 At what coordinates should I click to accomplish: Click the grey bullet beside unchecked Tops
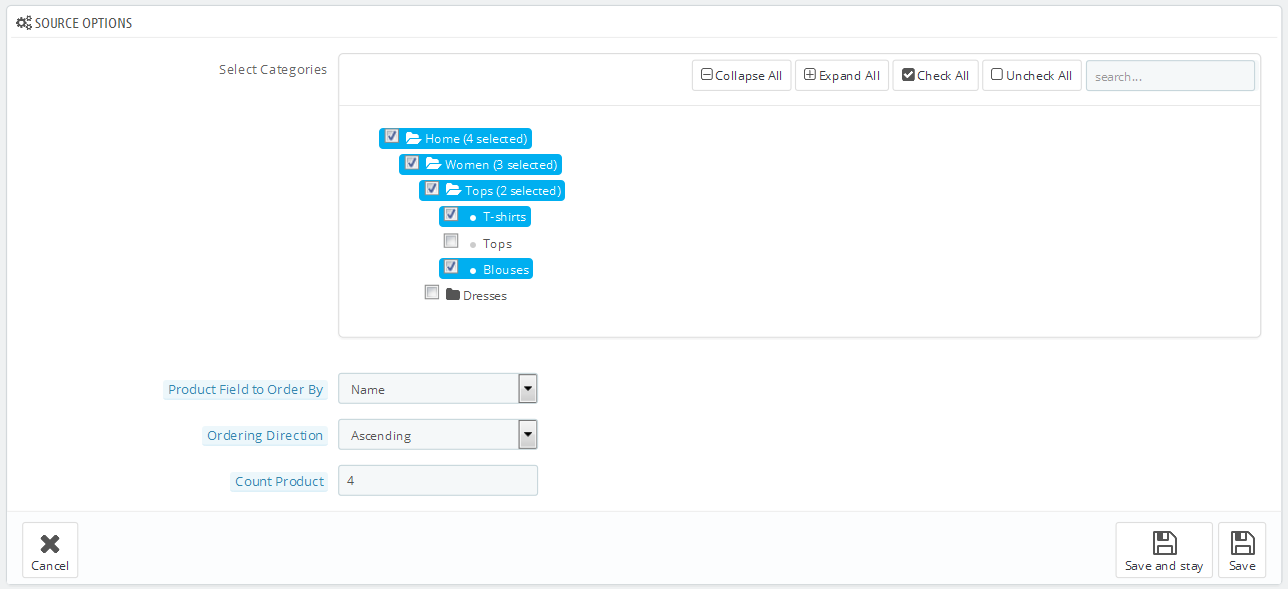(x=473, y=243)
